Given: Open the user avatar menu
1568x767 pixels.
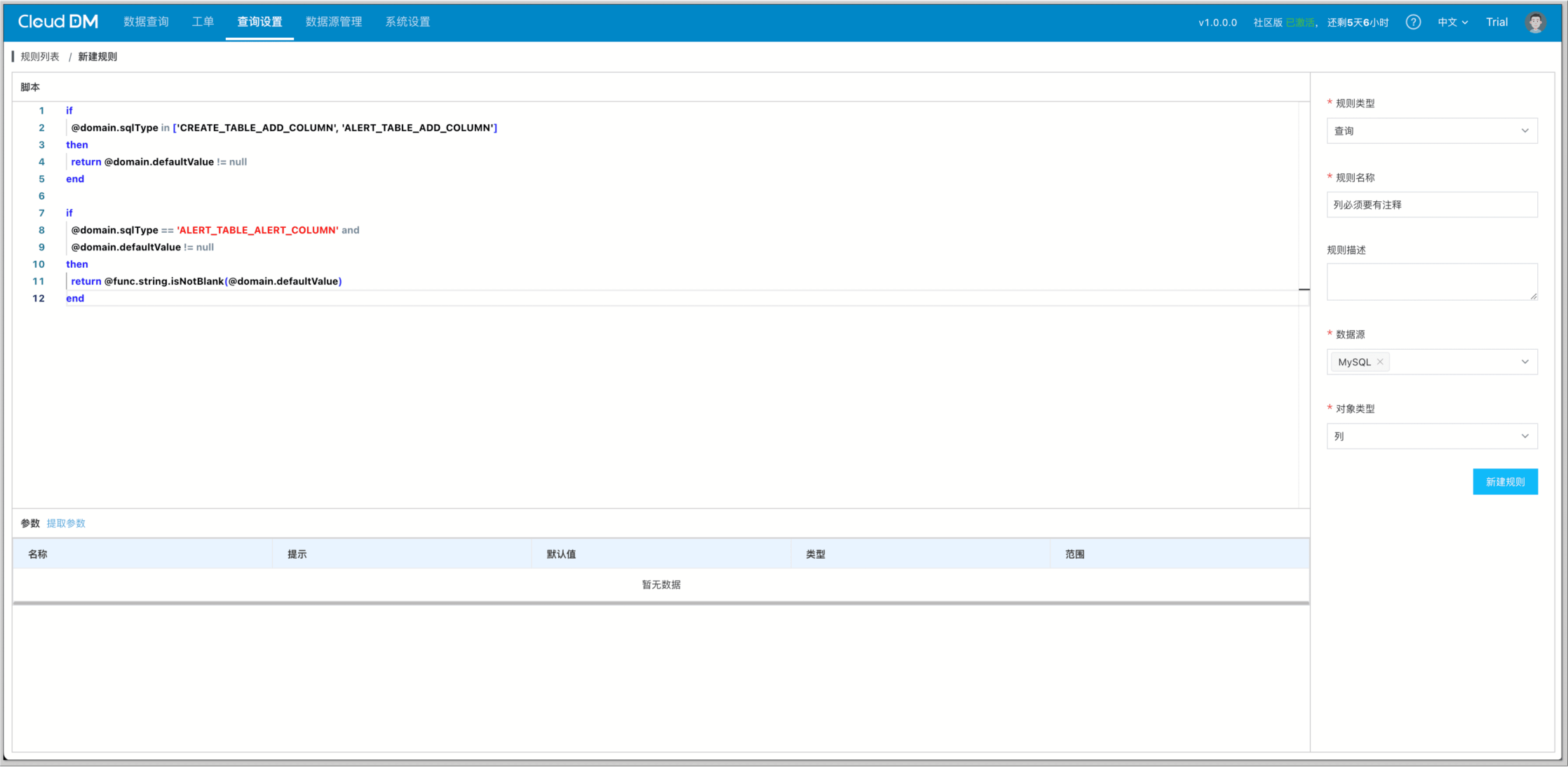Looking at the screenshot, I should click(1535, 22).
